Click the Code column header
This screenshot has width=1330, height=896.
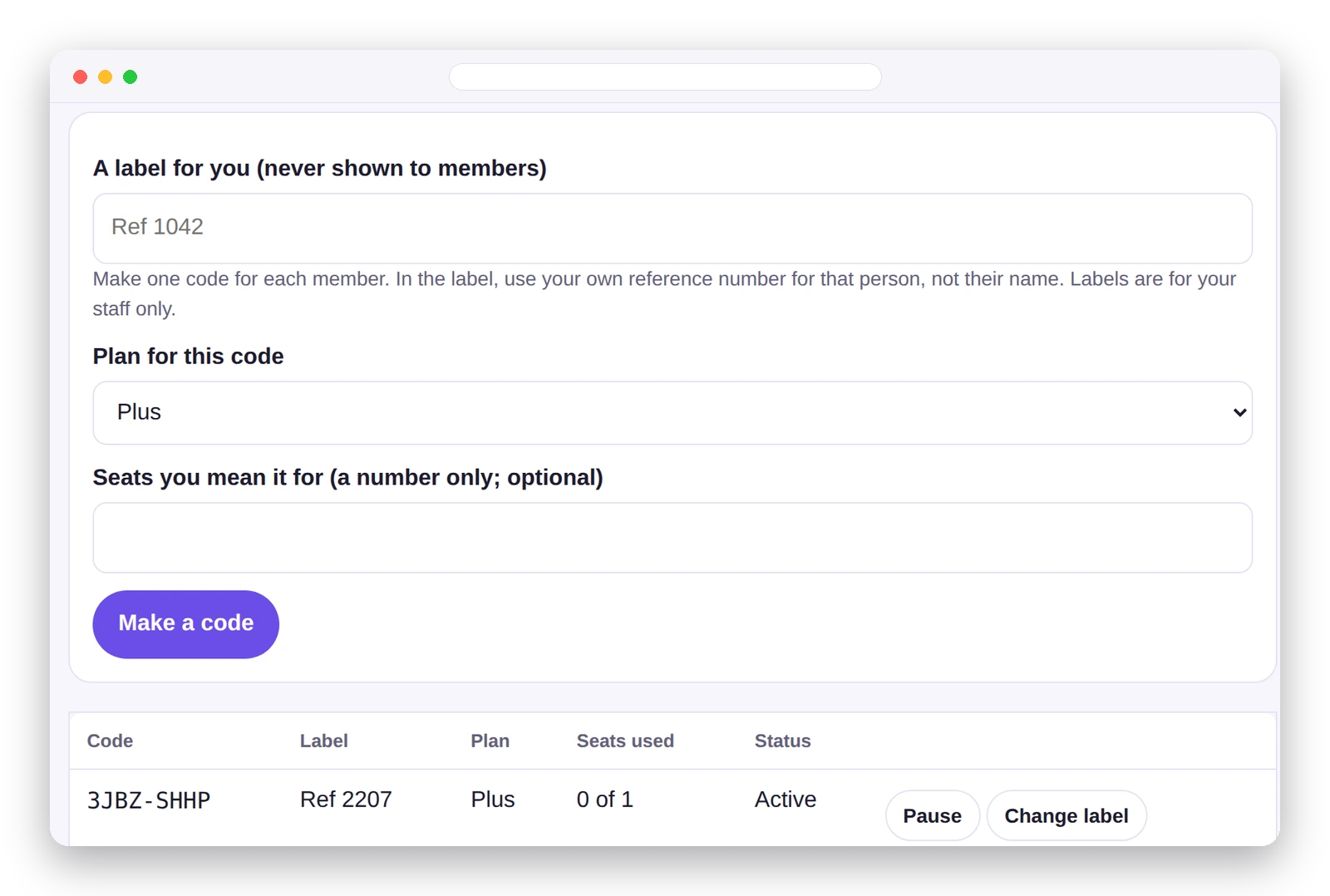coord(110,741)
